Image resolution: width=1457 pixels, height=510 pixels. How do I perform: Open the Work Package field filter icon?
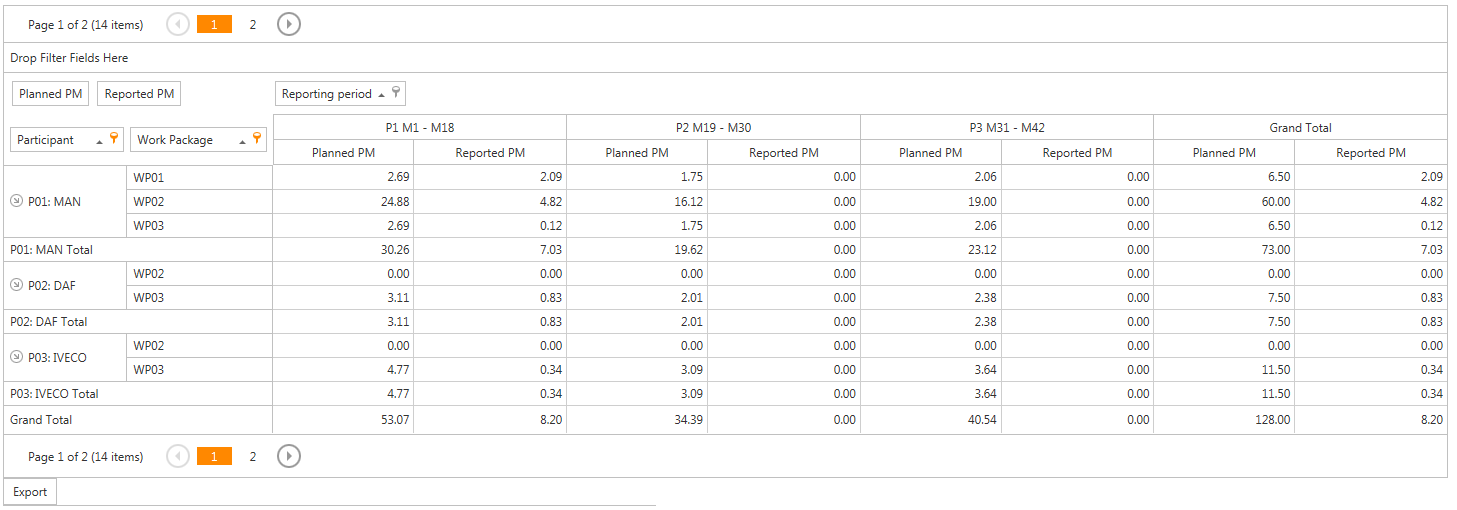pyautogui.click(x=257, y=138)
